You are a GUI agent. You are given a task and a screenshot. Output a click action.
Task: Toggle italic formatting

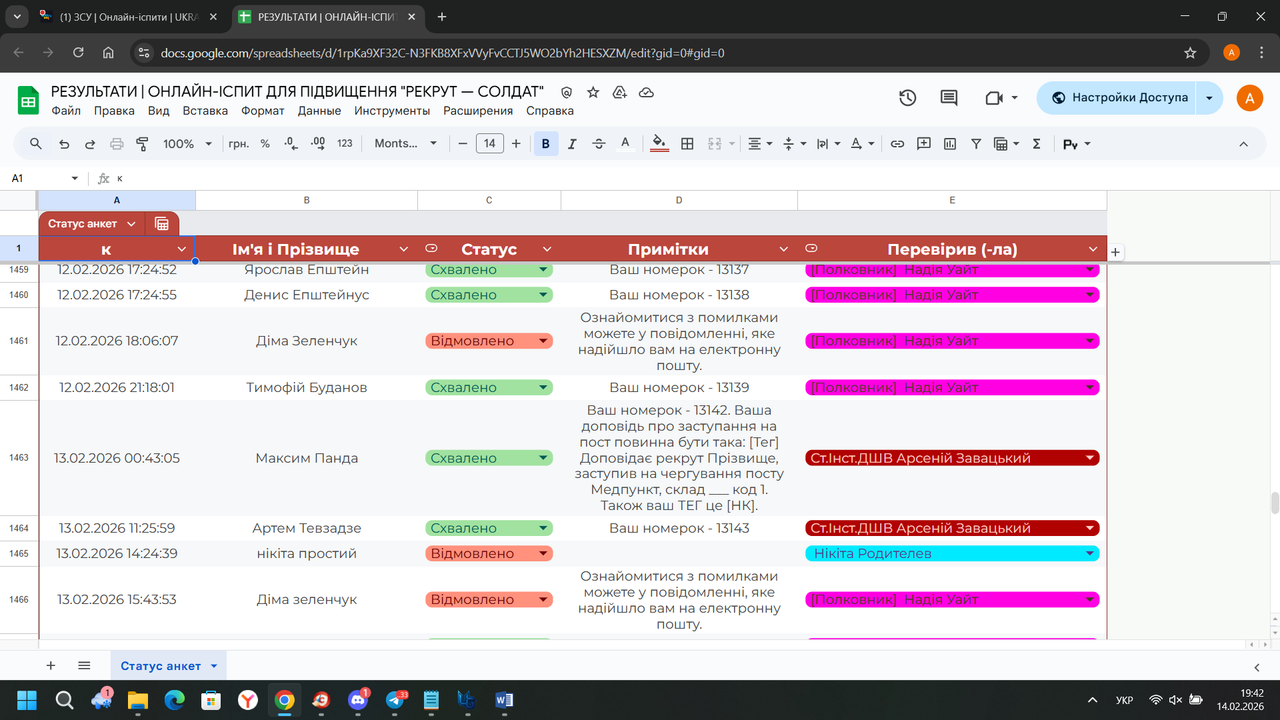572,144
